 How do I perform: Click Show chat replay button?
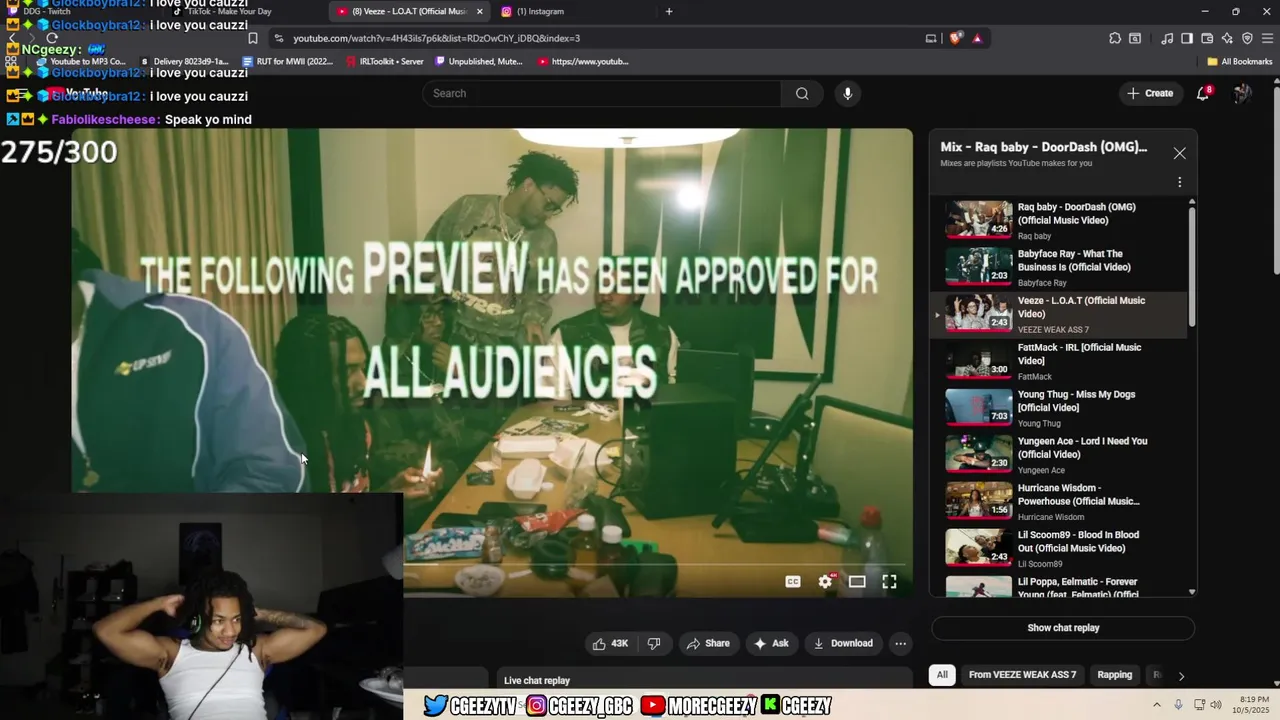1063,628
